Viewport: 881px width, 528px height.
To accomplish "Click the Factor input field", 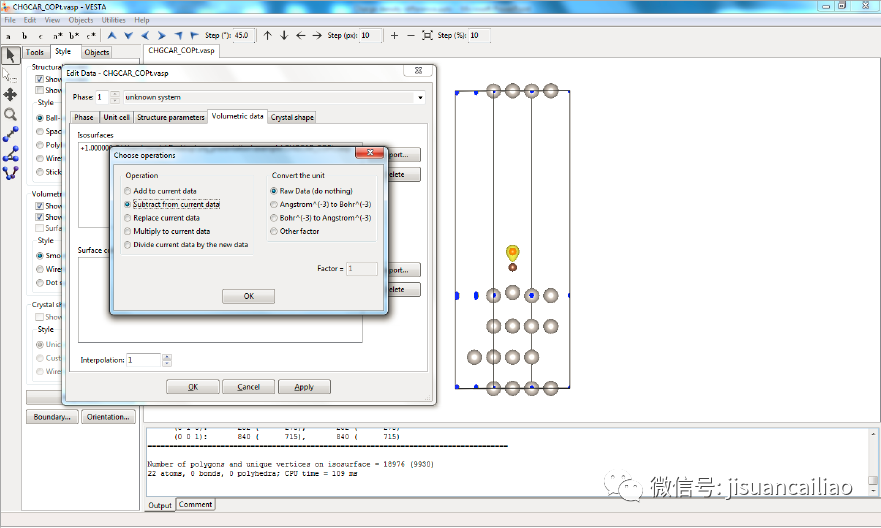I will pos(362,268).
